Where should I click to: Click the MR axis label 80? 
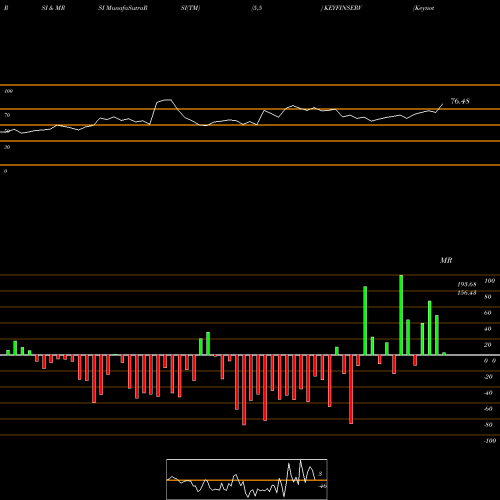(488, 297)
